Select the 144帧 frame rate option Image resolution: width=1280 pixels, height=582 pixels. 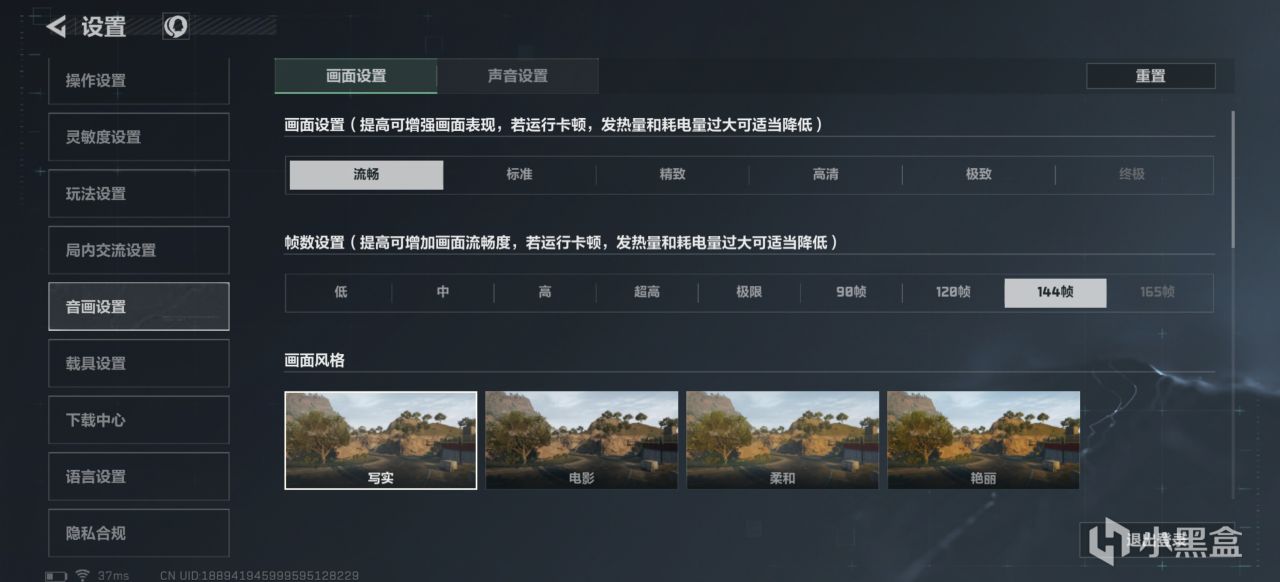1055,292
